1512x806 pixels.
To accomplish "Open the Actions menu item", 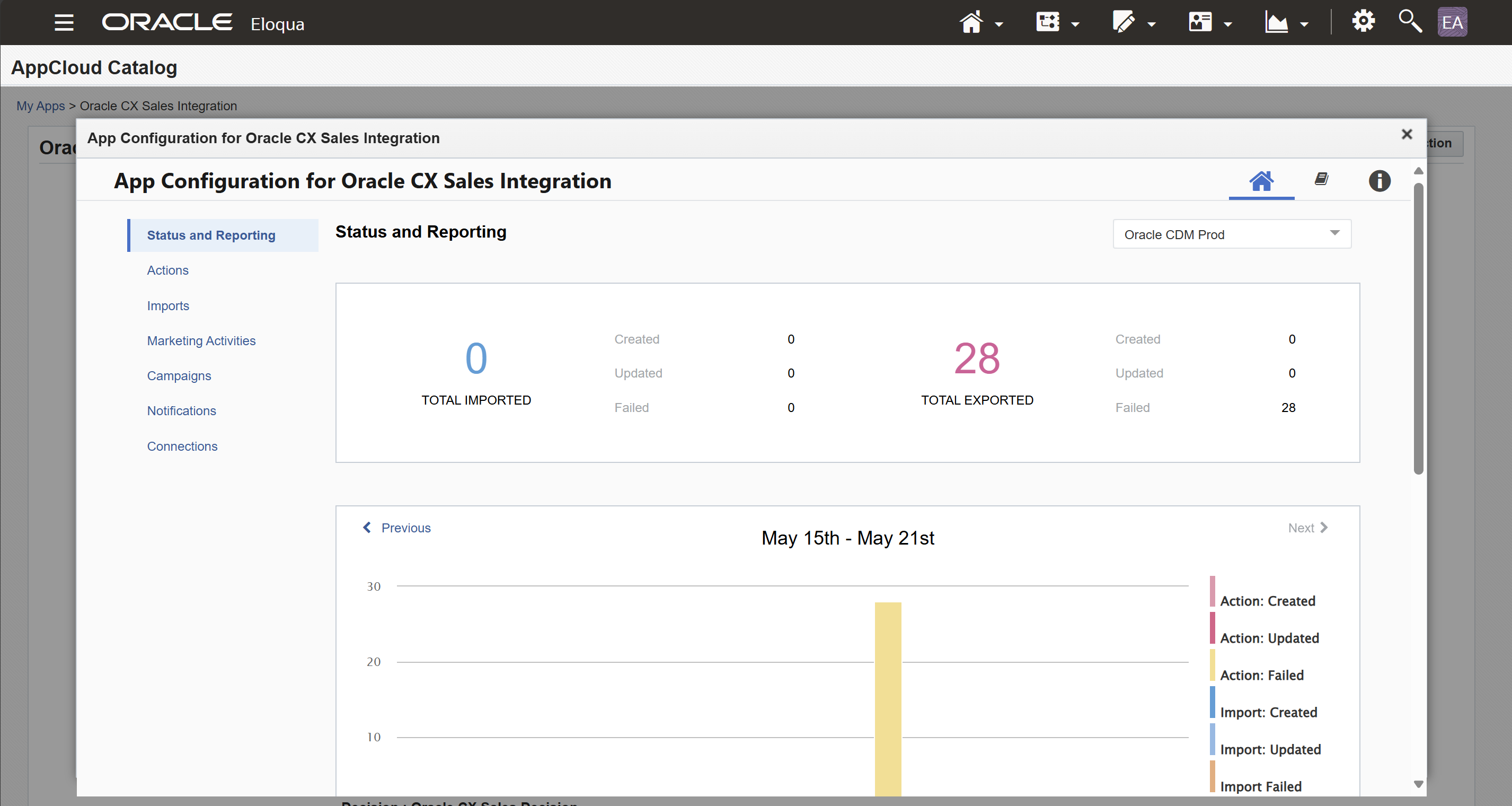I will click(x=167, y=270).
